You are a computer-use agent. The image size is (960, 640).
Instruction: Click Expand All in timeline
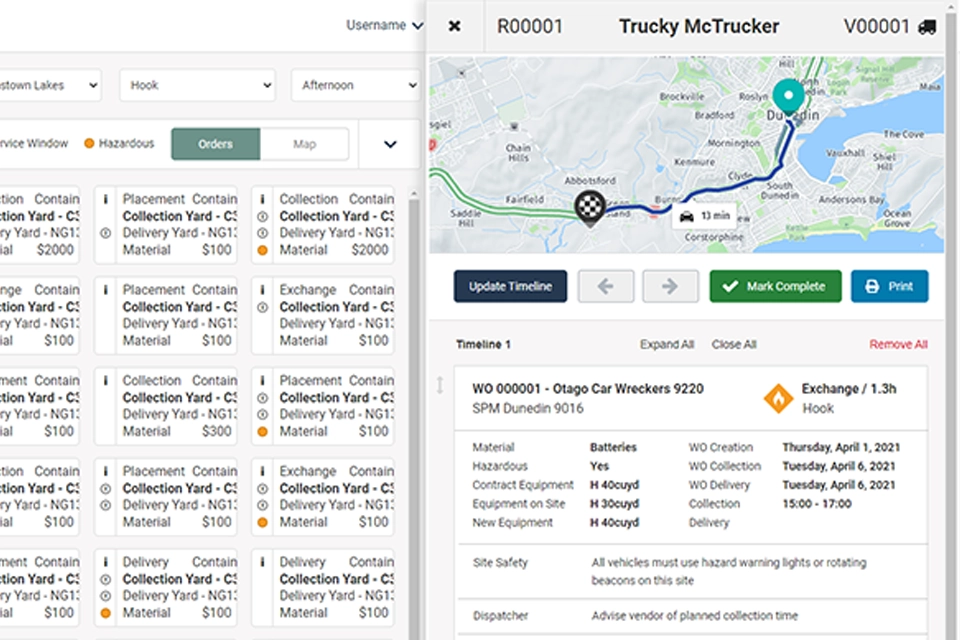click(x=667, y=344)
